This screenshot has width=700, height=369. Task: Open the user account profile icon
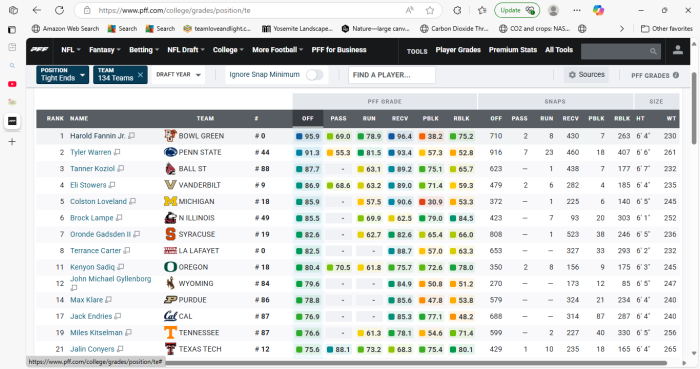coord(677,50)
